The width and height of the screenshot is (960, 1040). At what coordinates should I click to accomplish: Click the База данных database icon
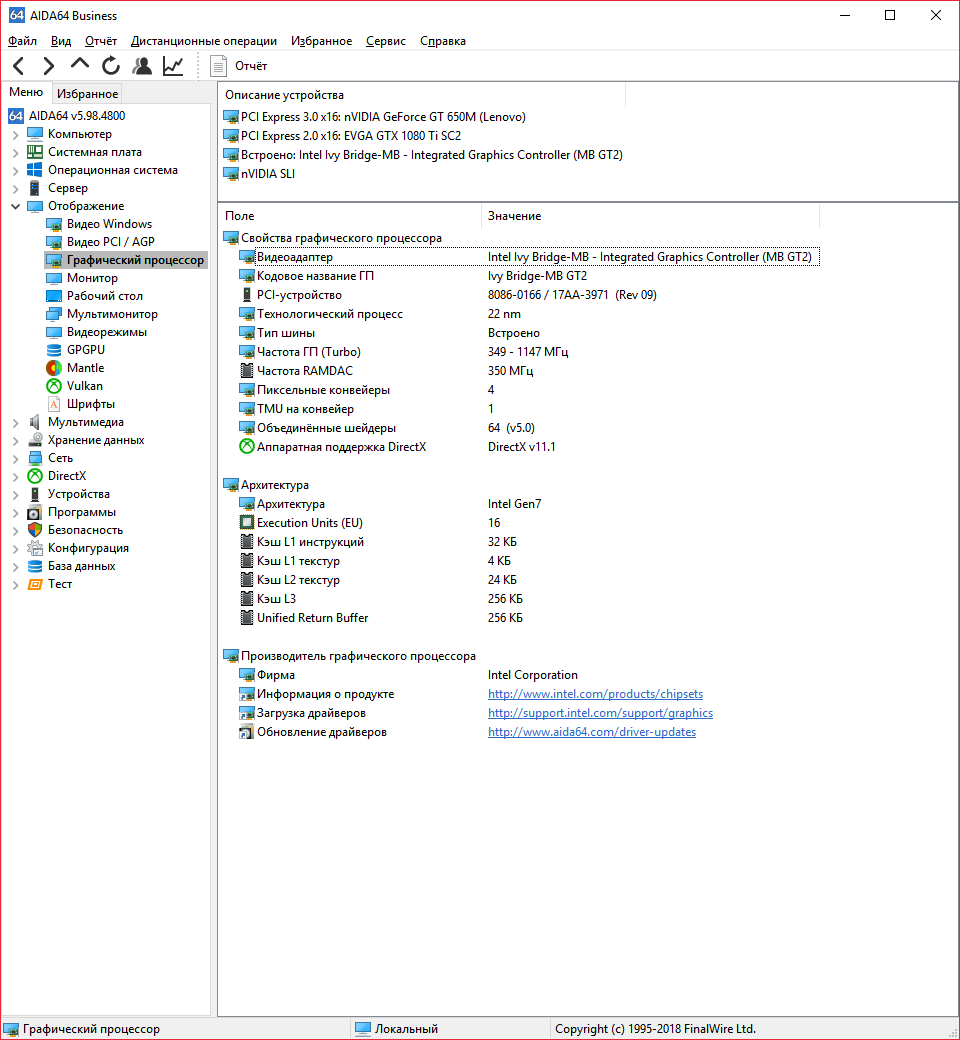(x=35, y=566)
